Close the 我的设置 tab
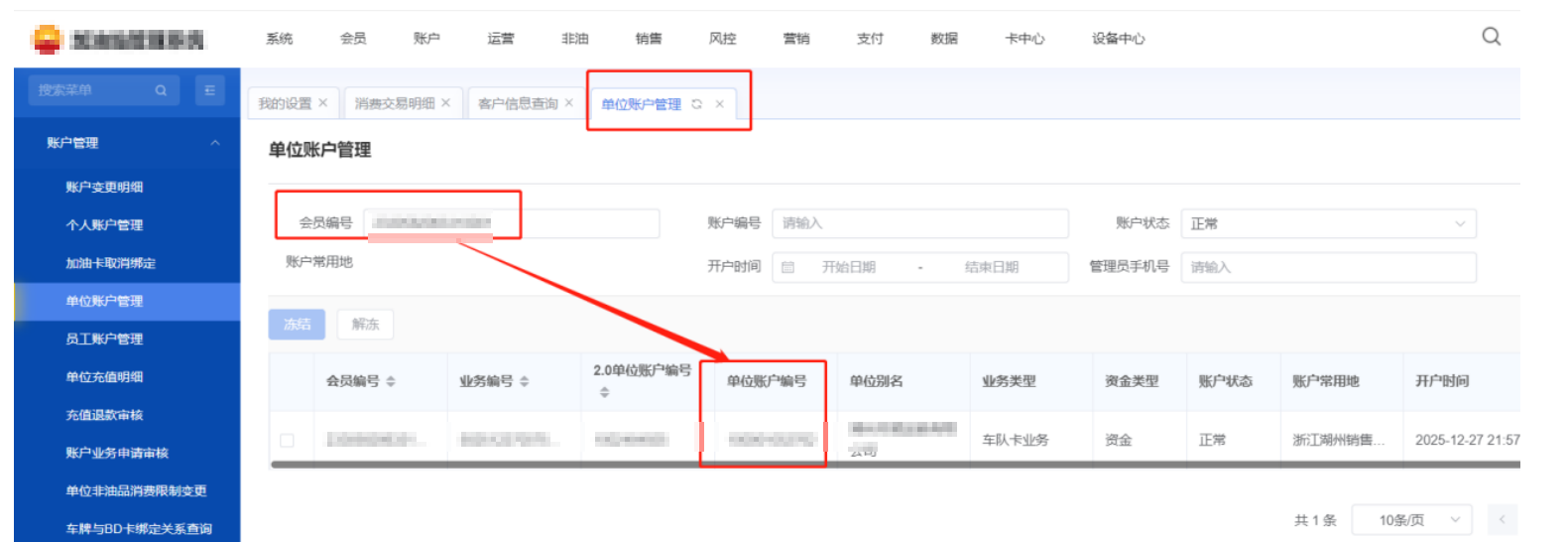This screenshot has width=1568, height=542. point(323,103)
